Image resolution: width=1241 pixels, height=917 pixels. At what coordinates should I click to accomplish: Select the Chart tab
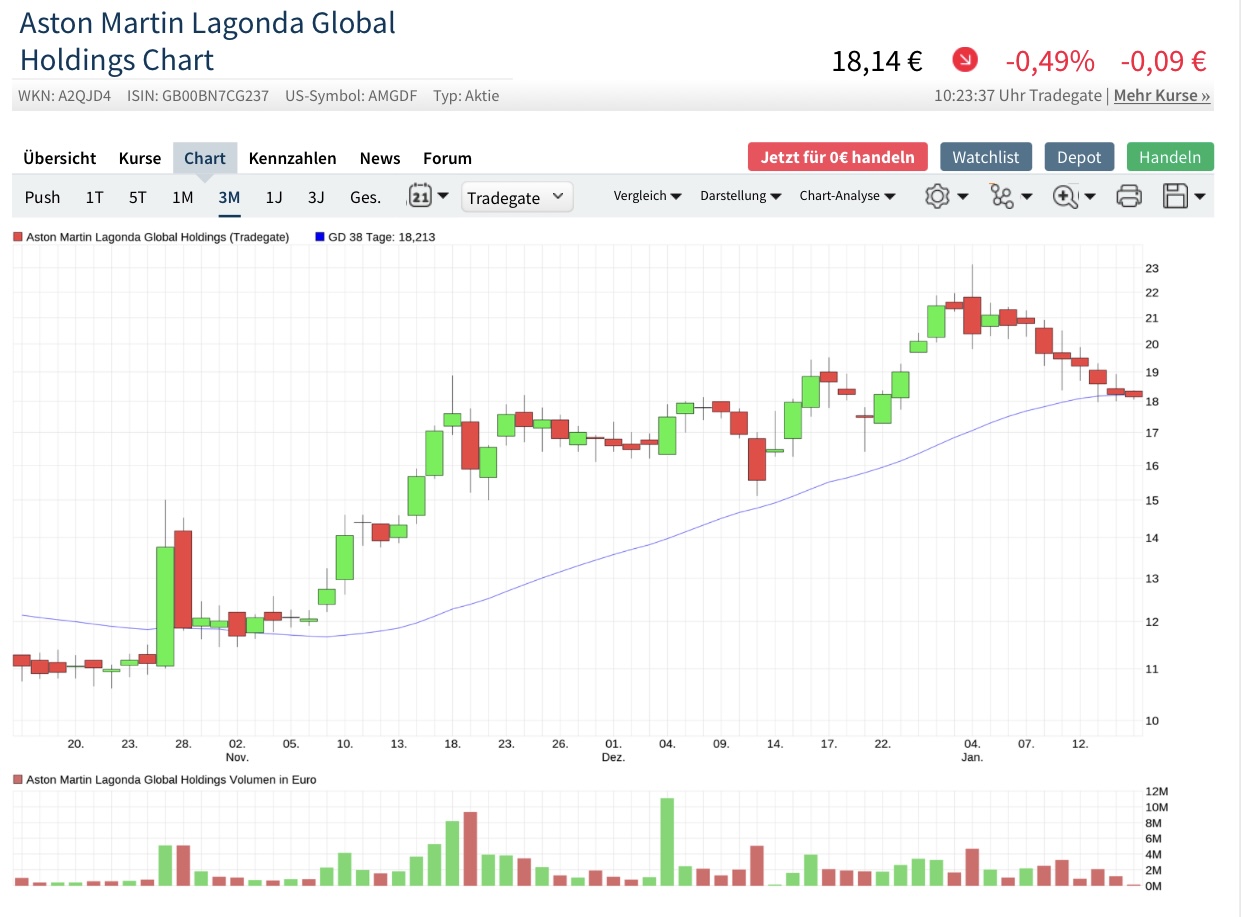point(205,158)
